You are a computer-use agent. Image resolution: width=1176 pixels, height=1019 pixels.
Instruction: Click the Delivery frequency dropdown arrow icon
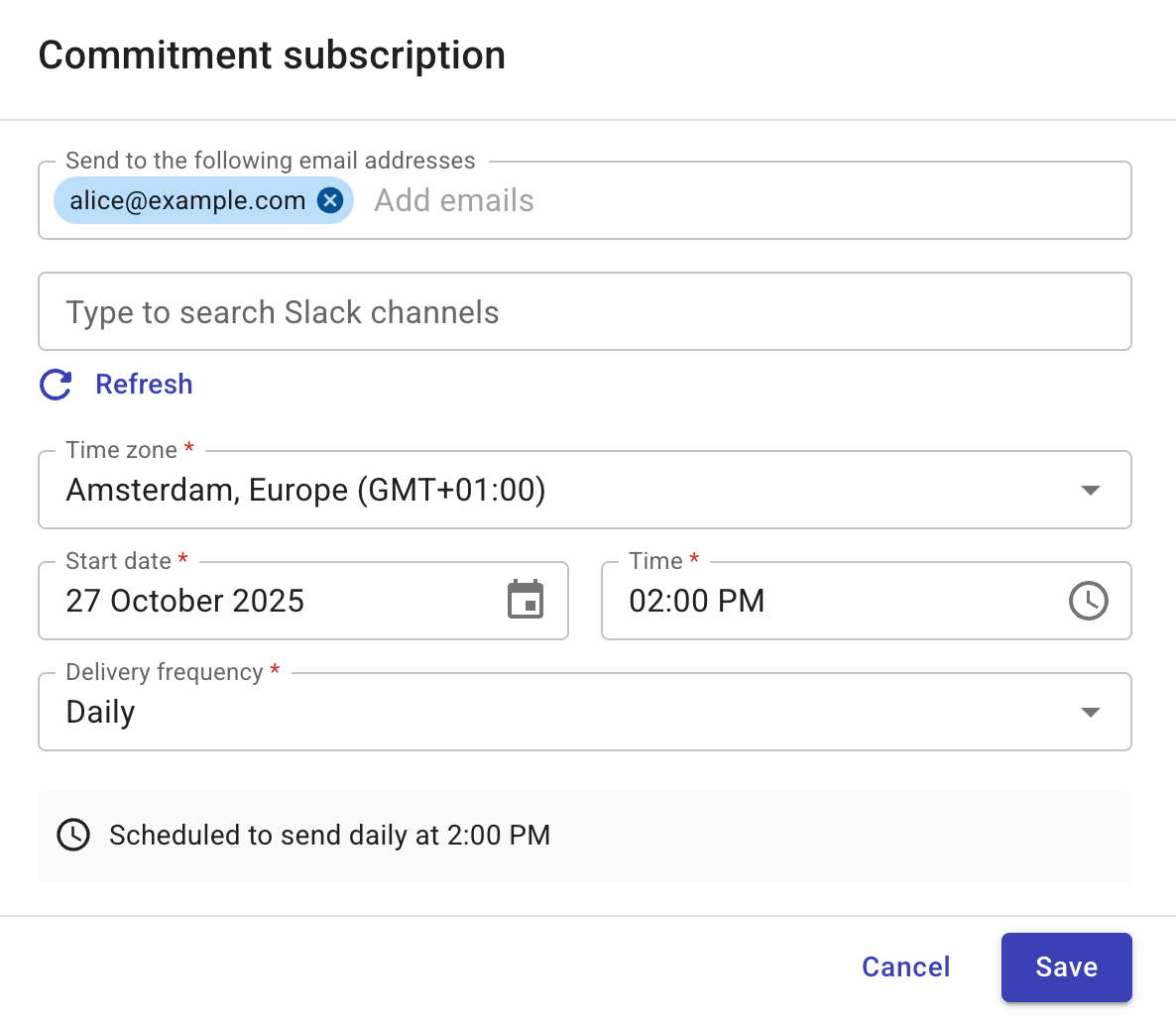(1090, 712)
